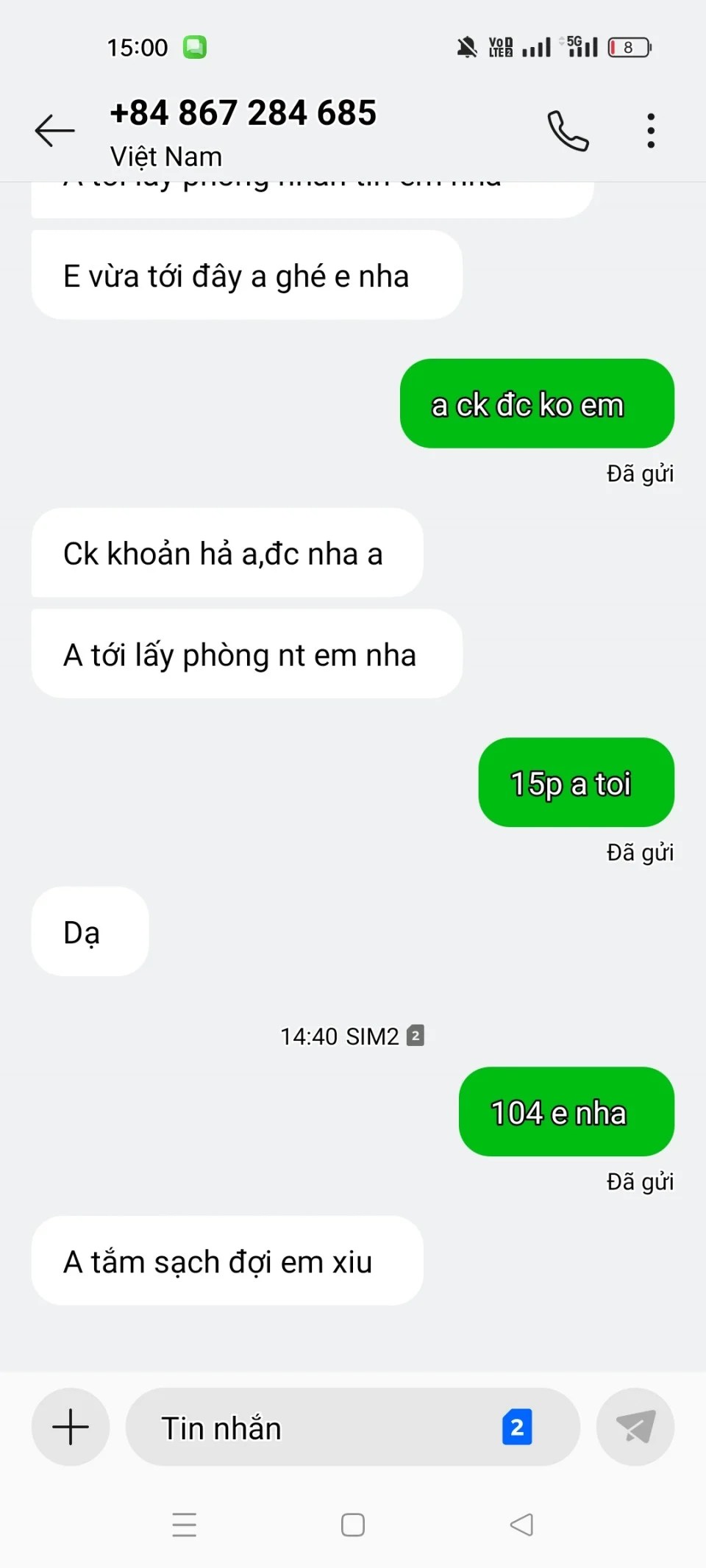This screenshot has width=706, height=1568.
Task: Select the message "a ck đc ko em"
Action: (x=537, y=404)
